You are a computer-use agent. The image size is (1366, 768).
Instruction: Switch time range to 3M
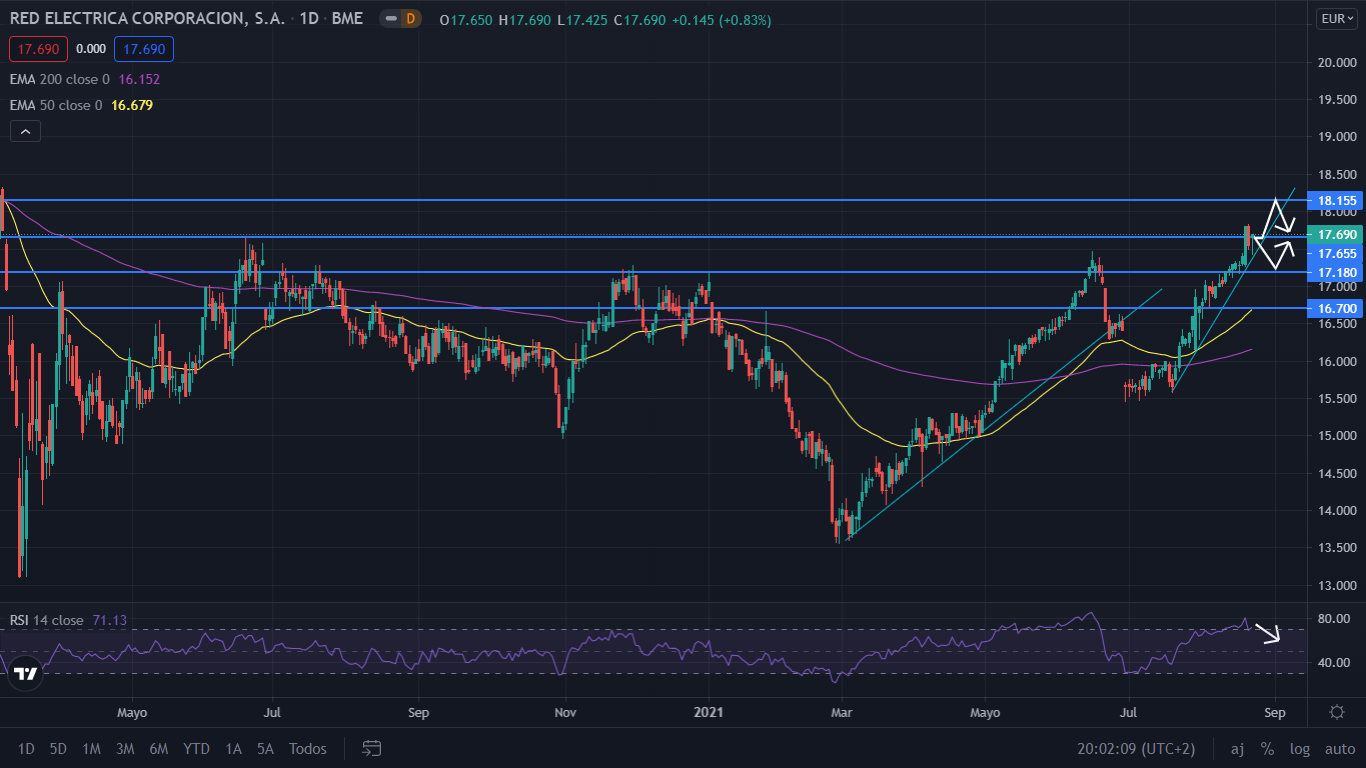point(125,748)
